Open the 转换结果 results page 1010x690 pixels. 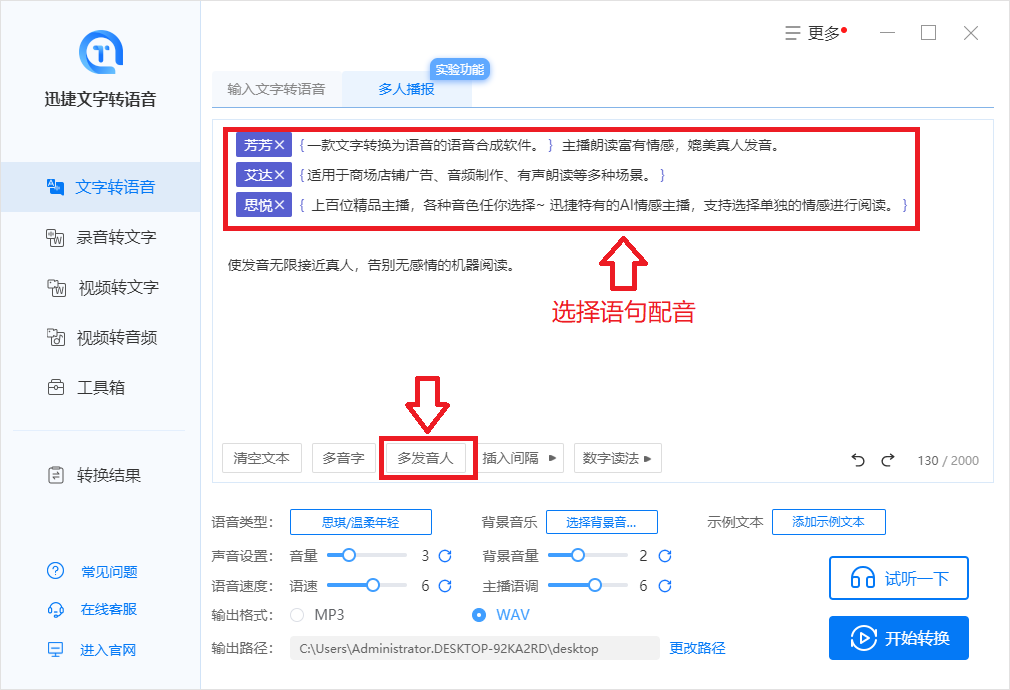pos(100,475)
